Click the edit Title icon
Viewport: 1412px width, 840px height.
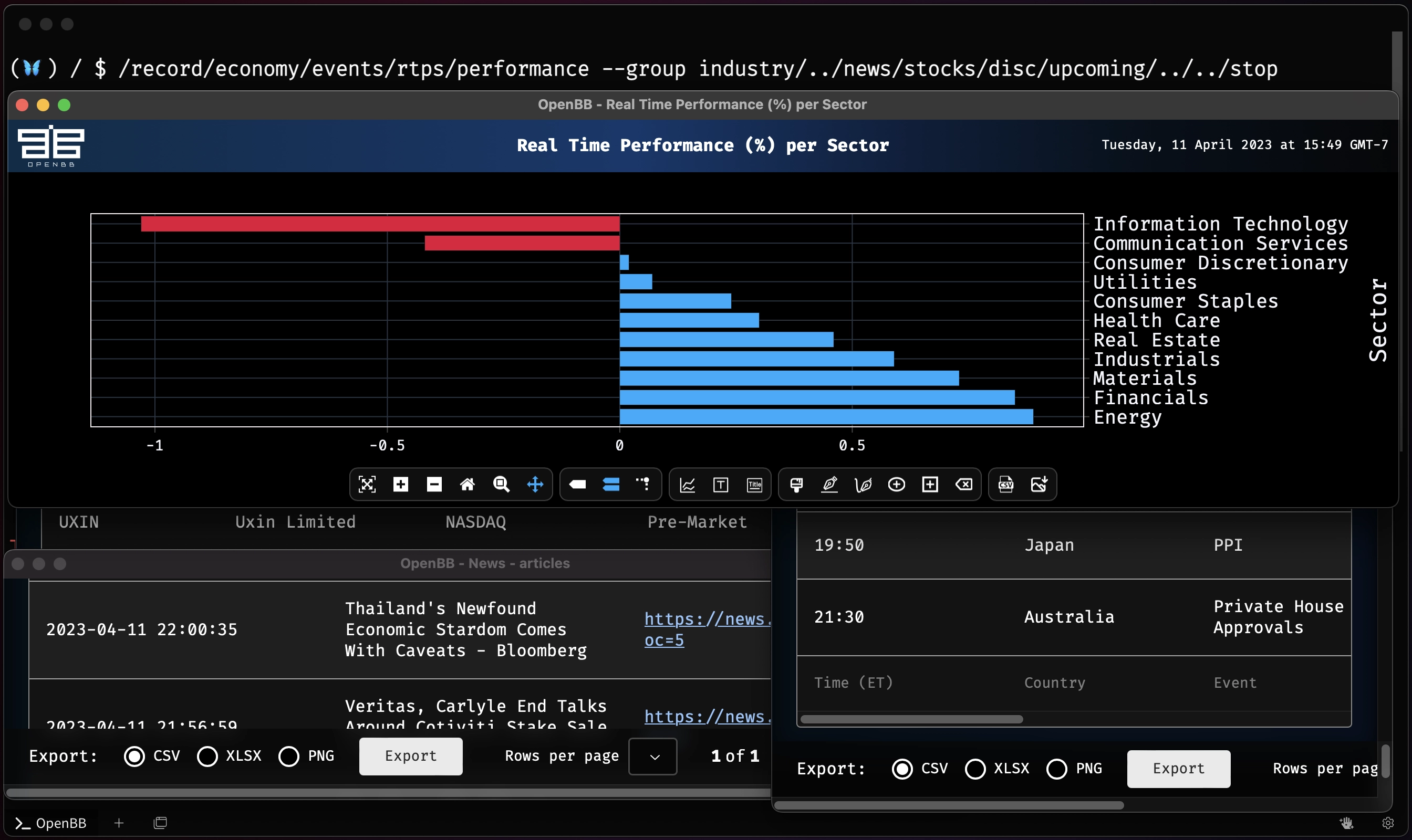tap(754, 485)
